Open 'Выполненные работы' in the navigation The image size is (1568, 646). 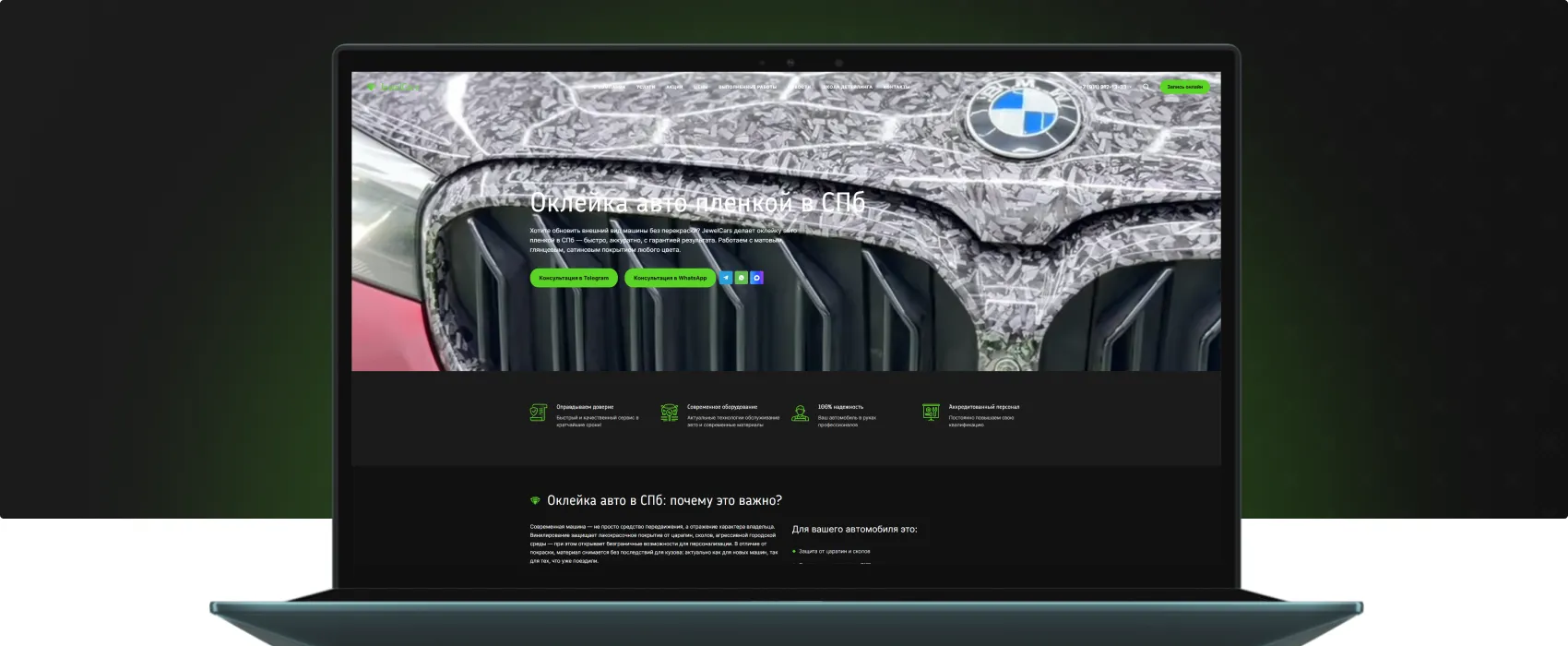[747, 87]
